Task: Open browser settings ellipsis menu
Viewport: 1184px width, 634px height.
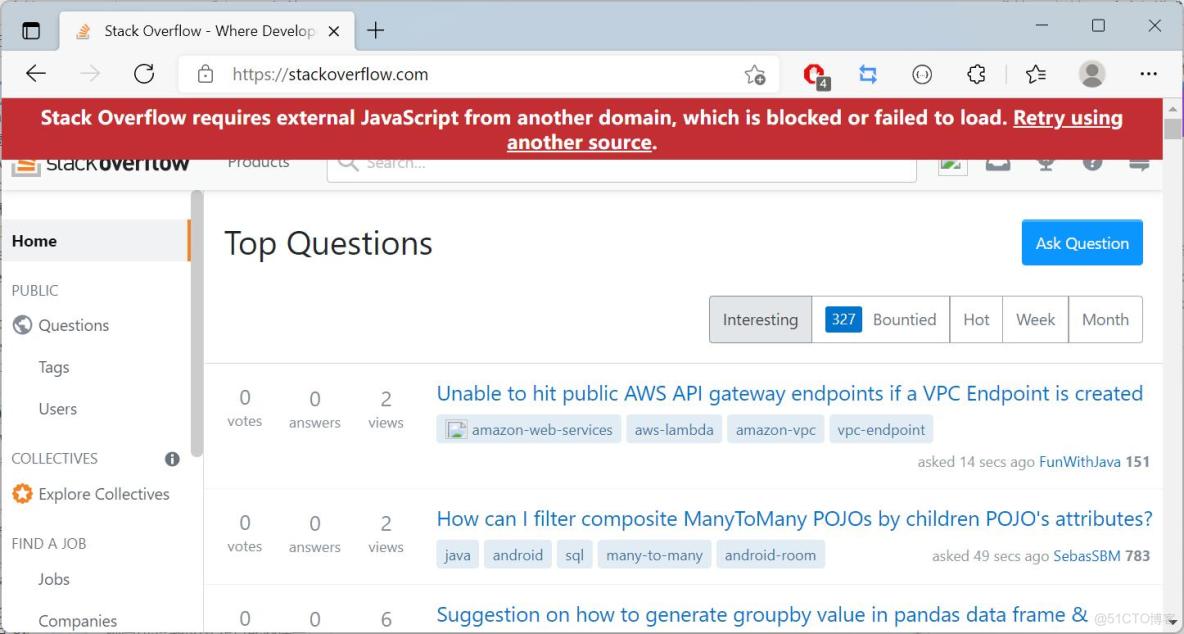Action: coord(1148,74)
